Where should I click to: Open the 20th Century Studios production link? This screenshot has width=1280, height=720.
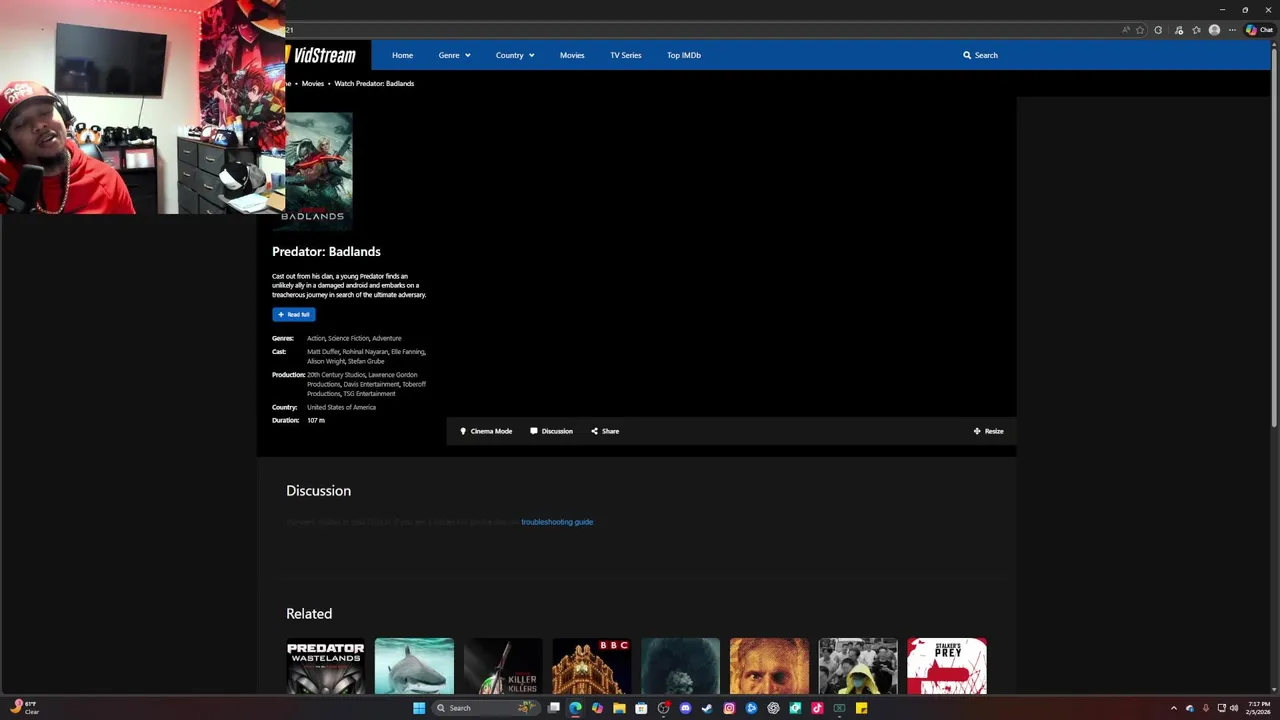point(336,375)
